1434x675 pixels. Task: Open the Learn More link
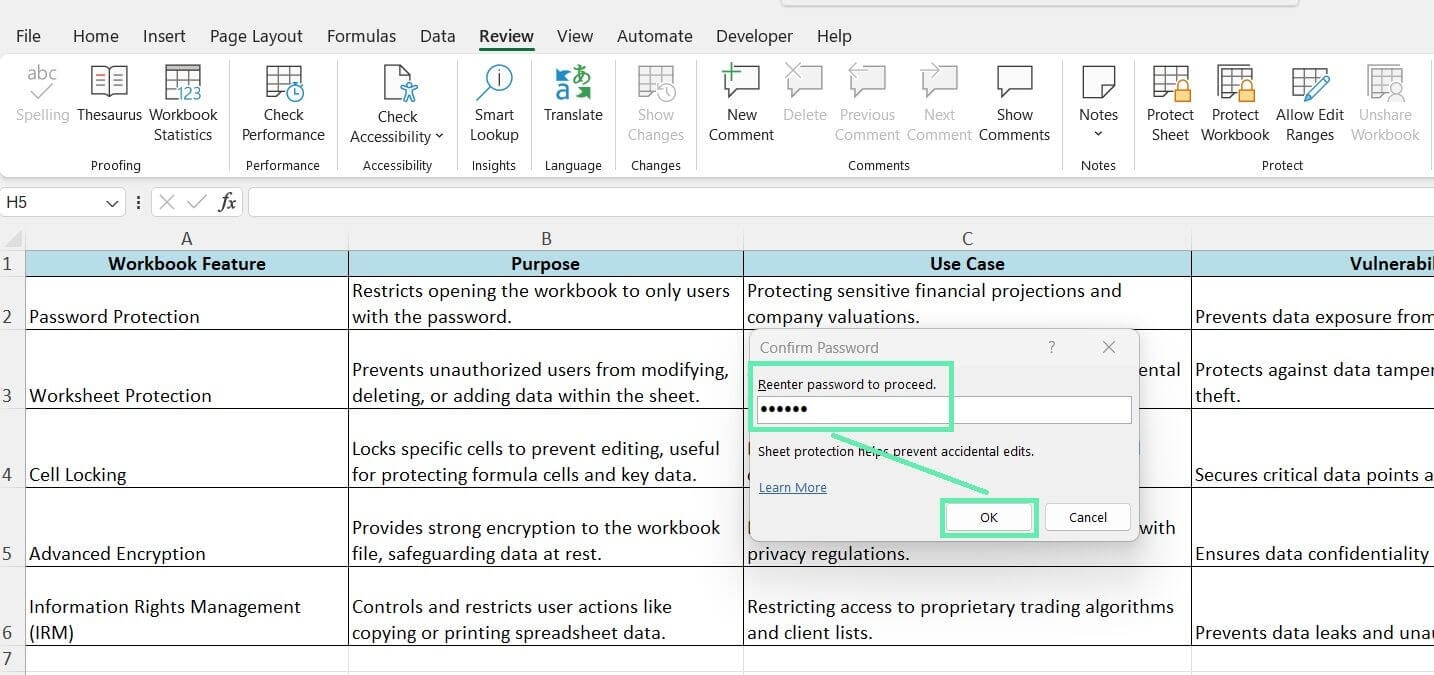click(792, 487)
